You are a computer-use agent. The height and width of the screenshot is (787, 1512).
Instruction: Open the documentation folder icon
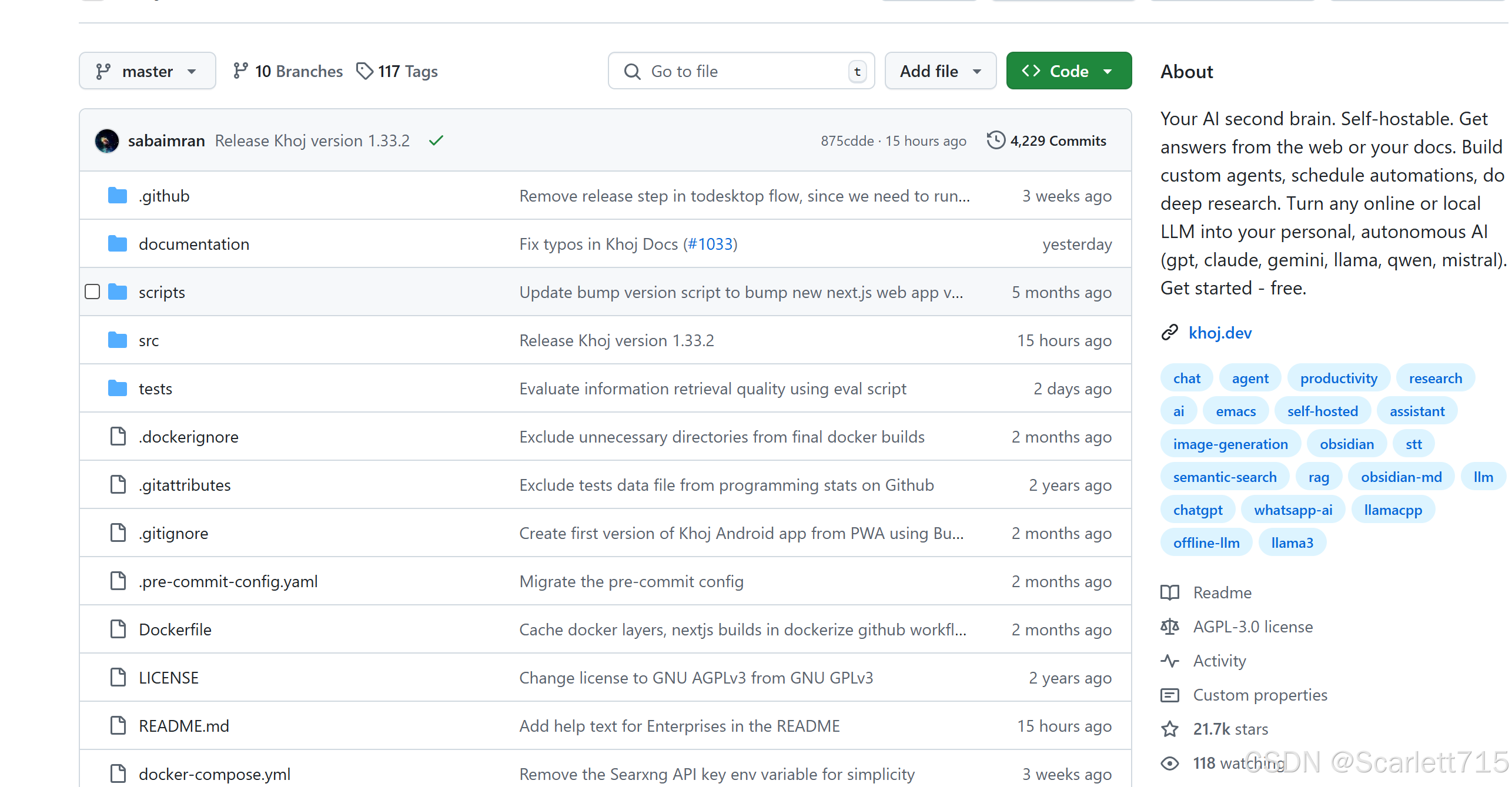click(x=118, y=243)
